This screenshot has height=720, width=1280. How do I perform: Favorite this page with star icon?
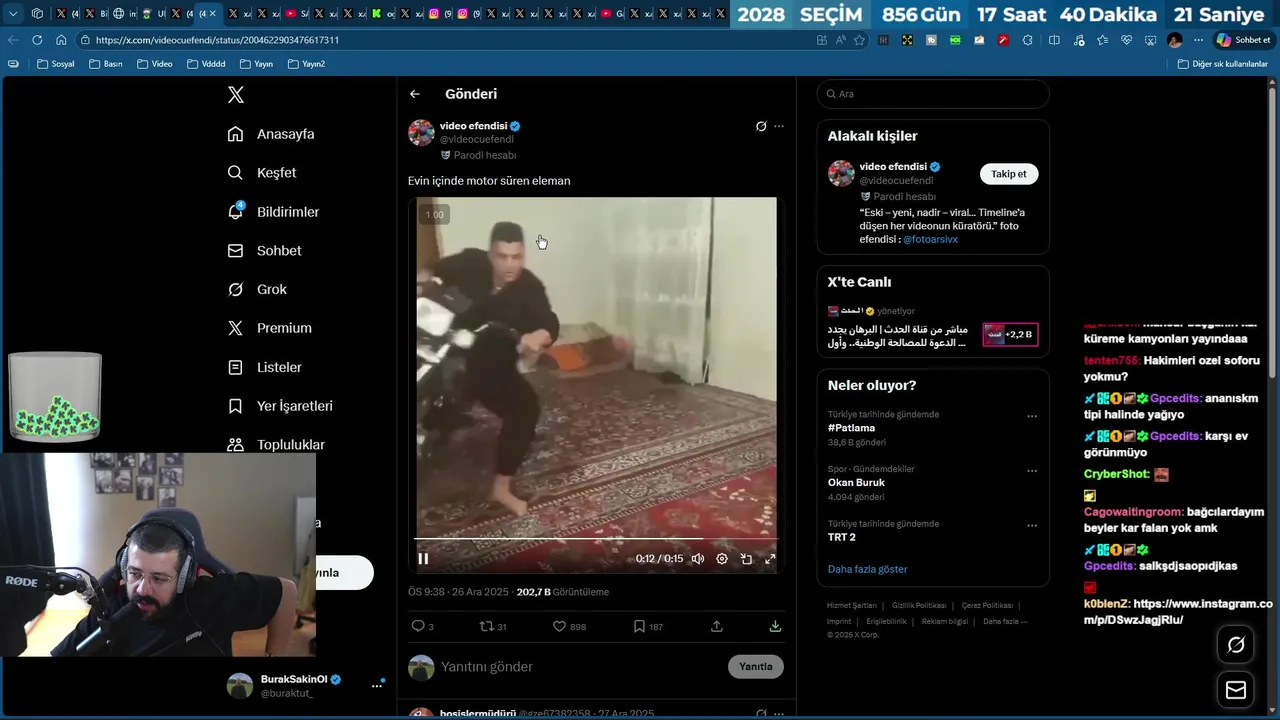pyautogui.click(x=859, y=40)
